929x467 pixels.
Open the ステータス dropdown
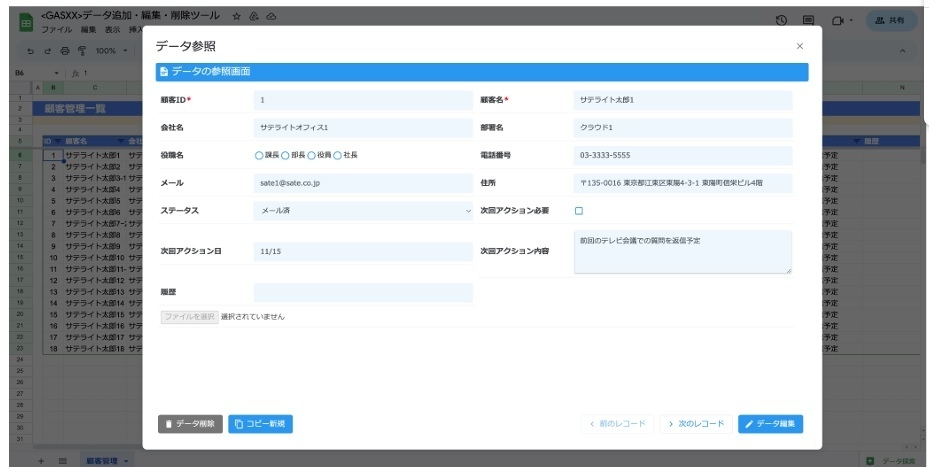point(363,211)
